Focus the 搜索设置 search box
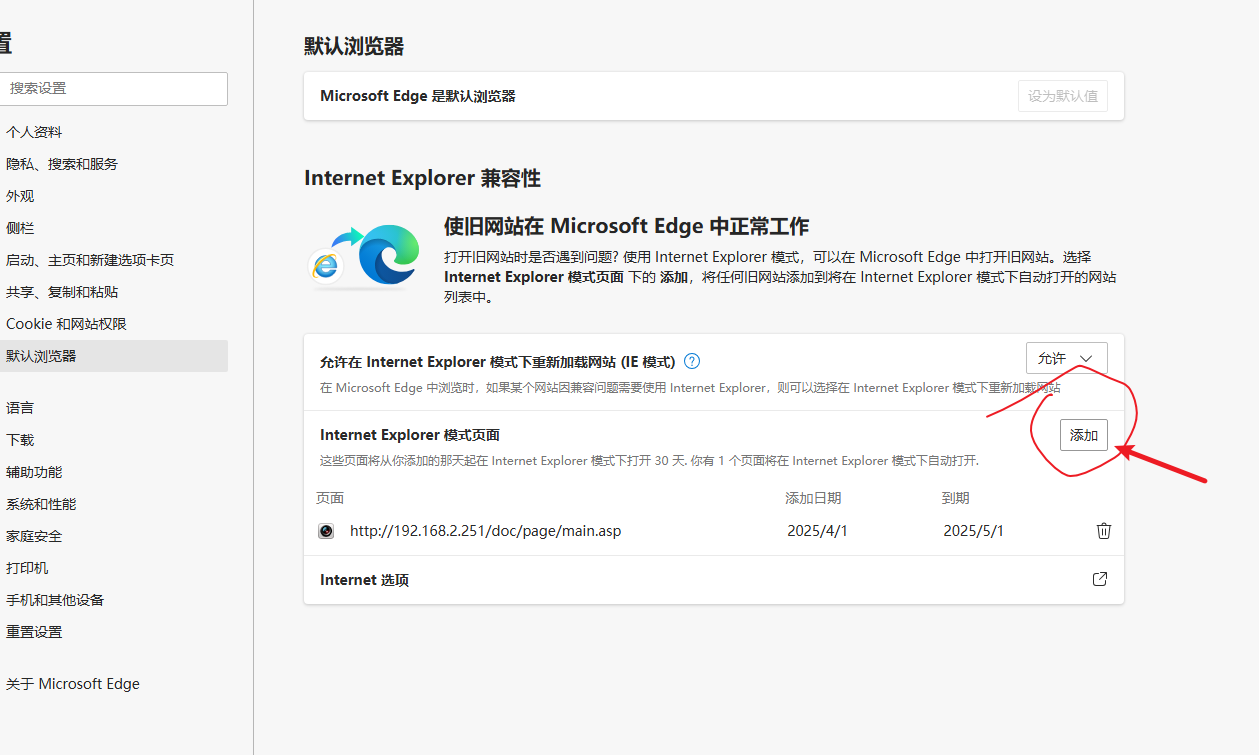Image resolution: width=1259 pixels, height=755 pixels. pos(114,88)
